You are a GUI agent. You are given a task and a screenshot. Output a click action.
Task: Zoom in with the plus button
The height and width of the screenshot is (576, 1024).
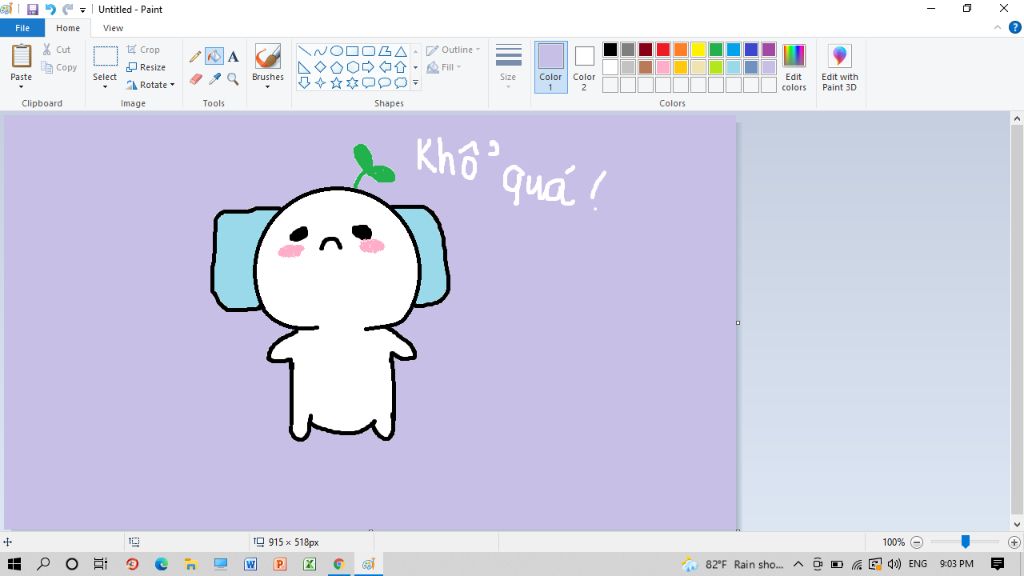(x=1014, y=542)
